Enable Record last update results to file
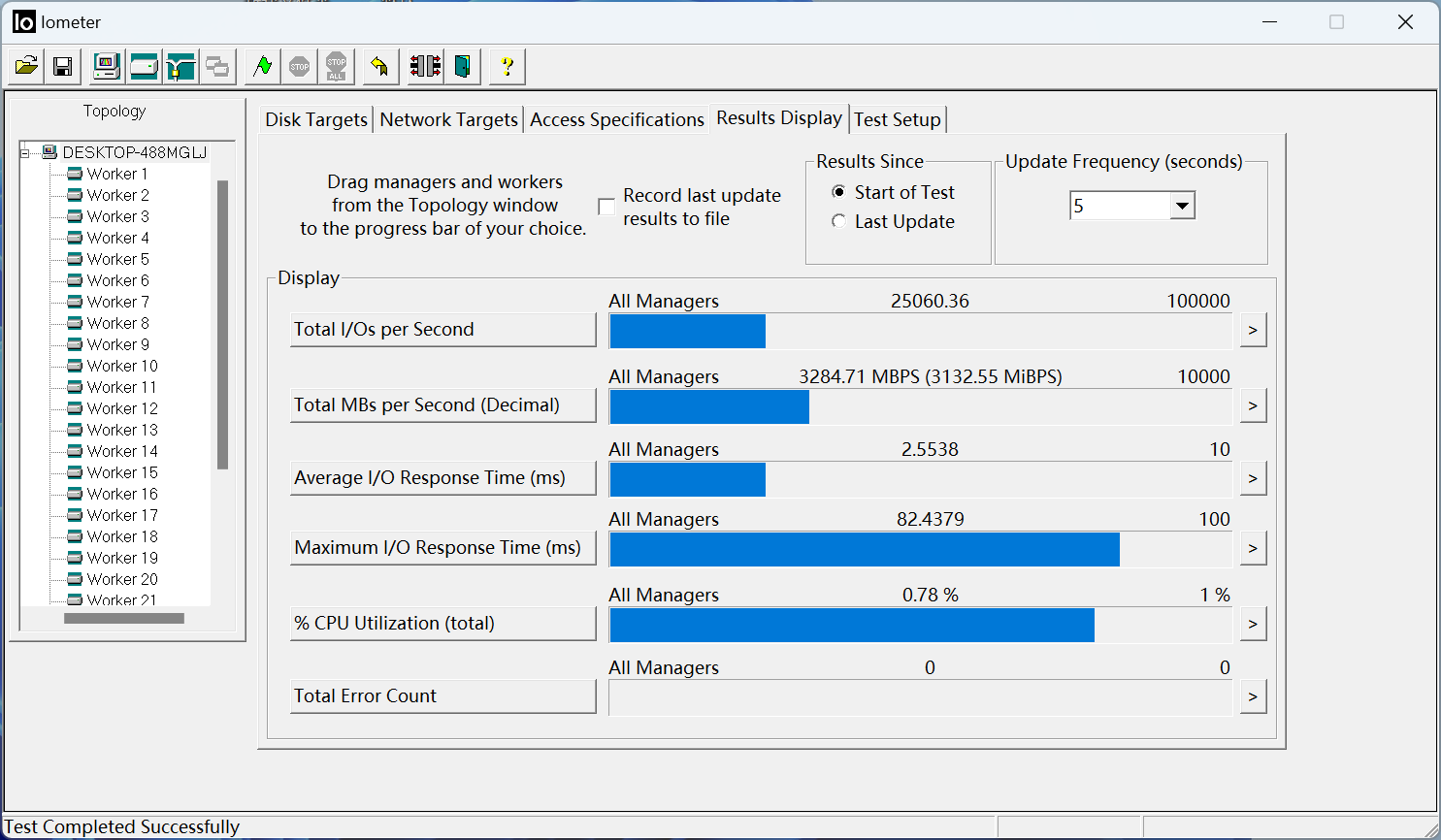Image resolution: width=1441 pixels, height=840 pixels. click(606, 207)
